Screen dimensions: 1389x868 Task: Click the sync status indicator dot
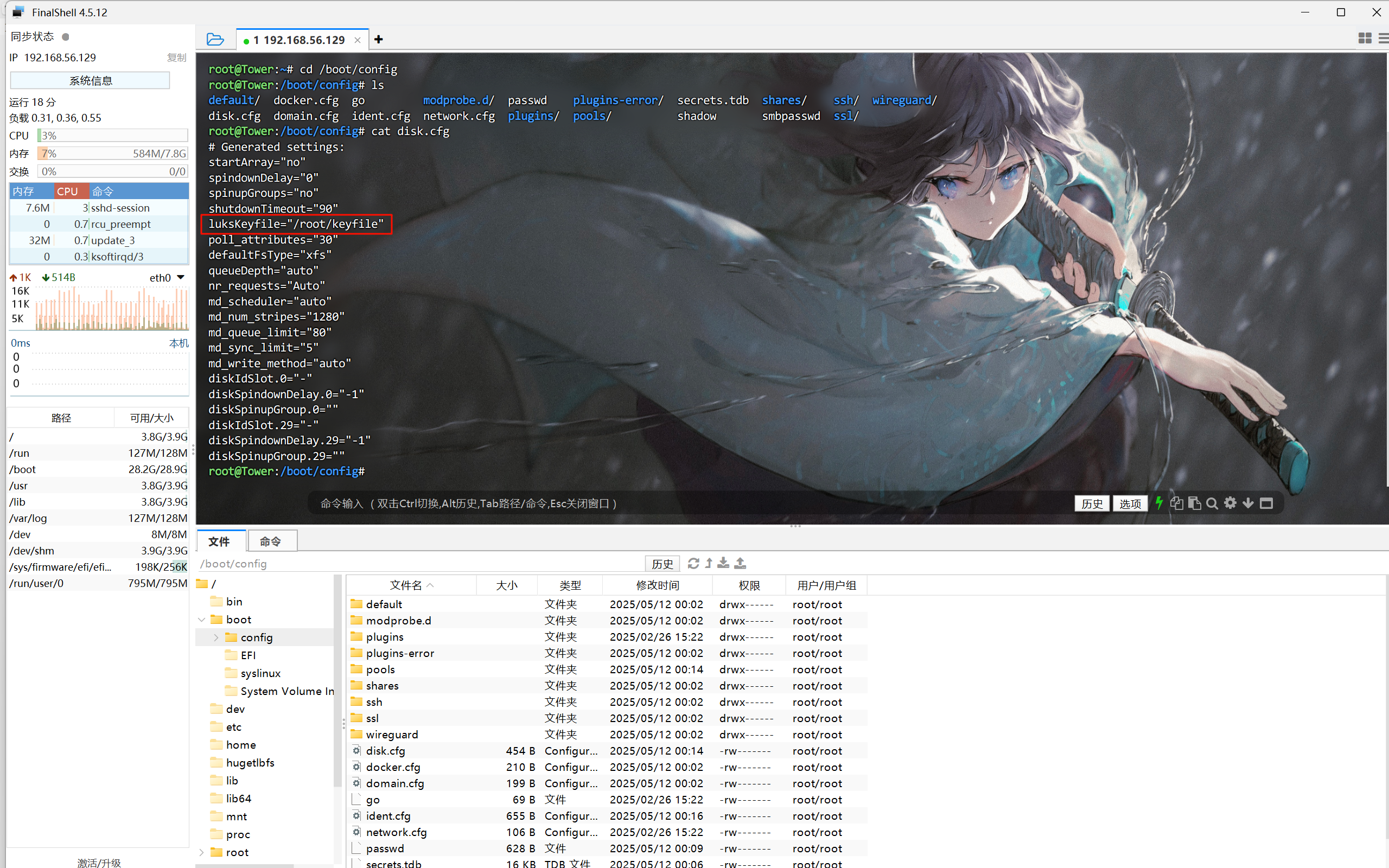point(66,37)
